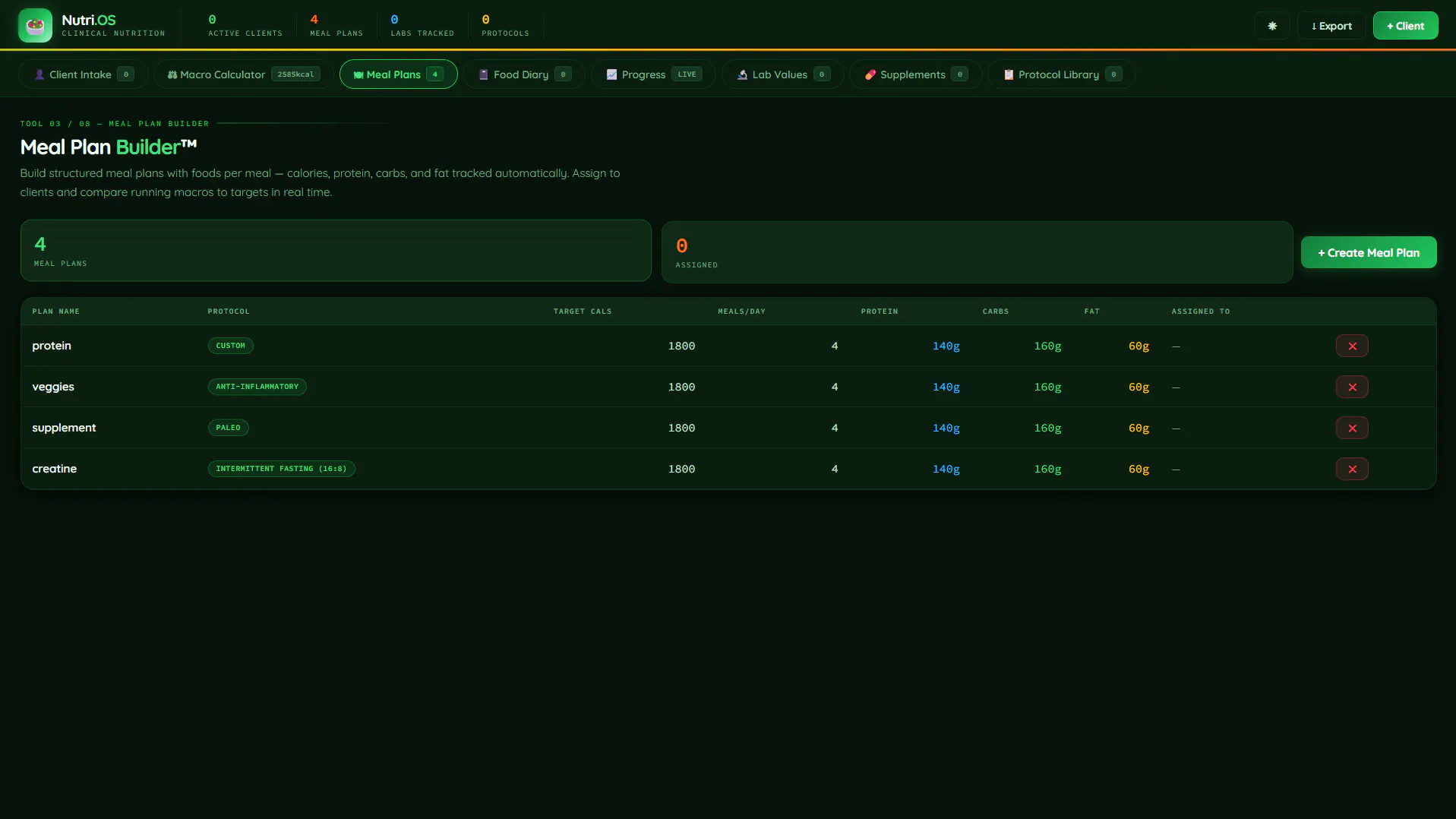
Task: Select the creatine plan name
Action: 54,469
